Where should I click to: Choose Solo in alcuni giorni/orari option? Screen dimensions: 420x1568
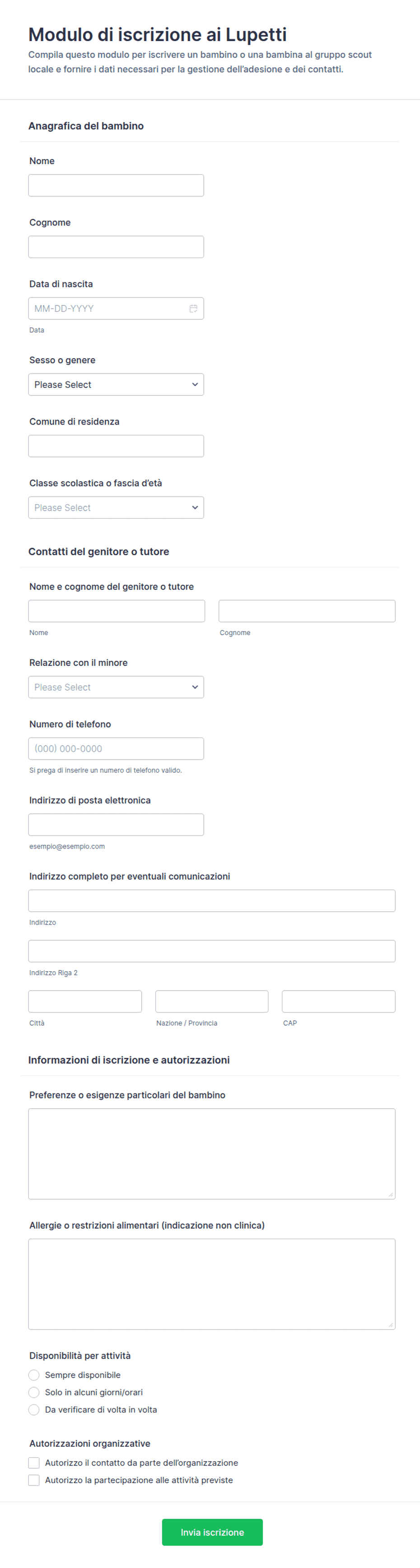pos(34,1392)
